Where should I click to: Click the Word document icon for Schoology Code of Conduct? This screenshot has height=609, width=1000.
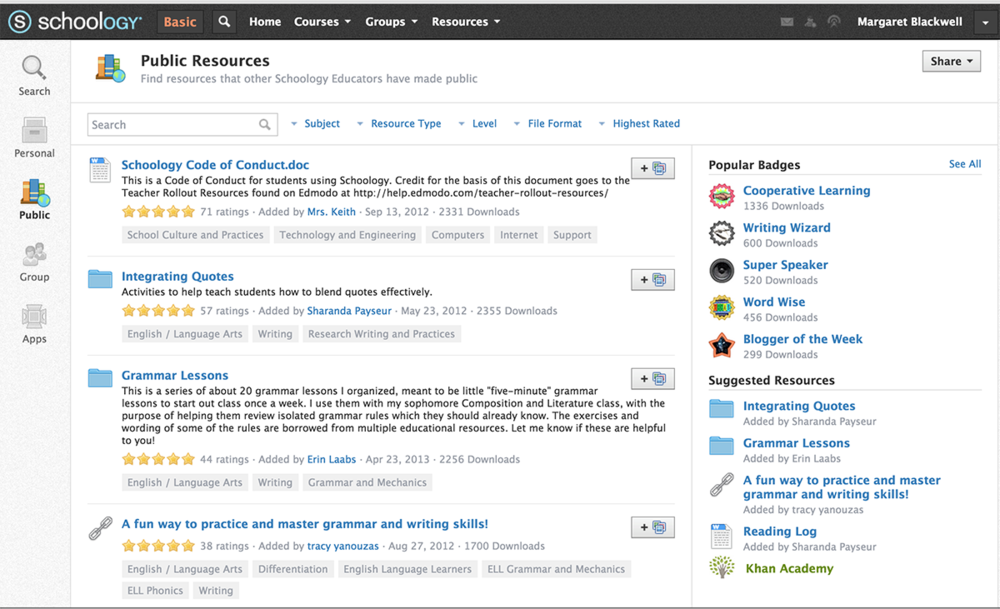click(99, 170)
